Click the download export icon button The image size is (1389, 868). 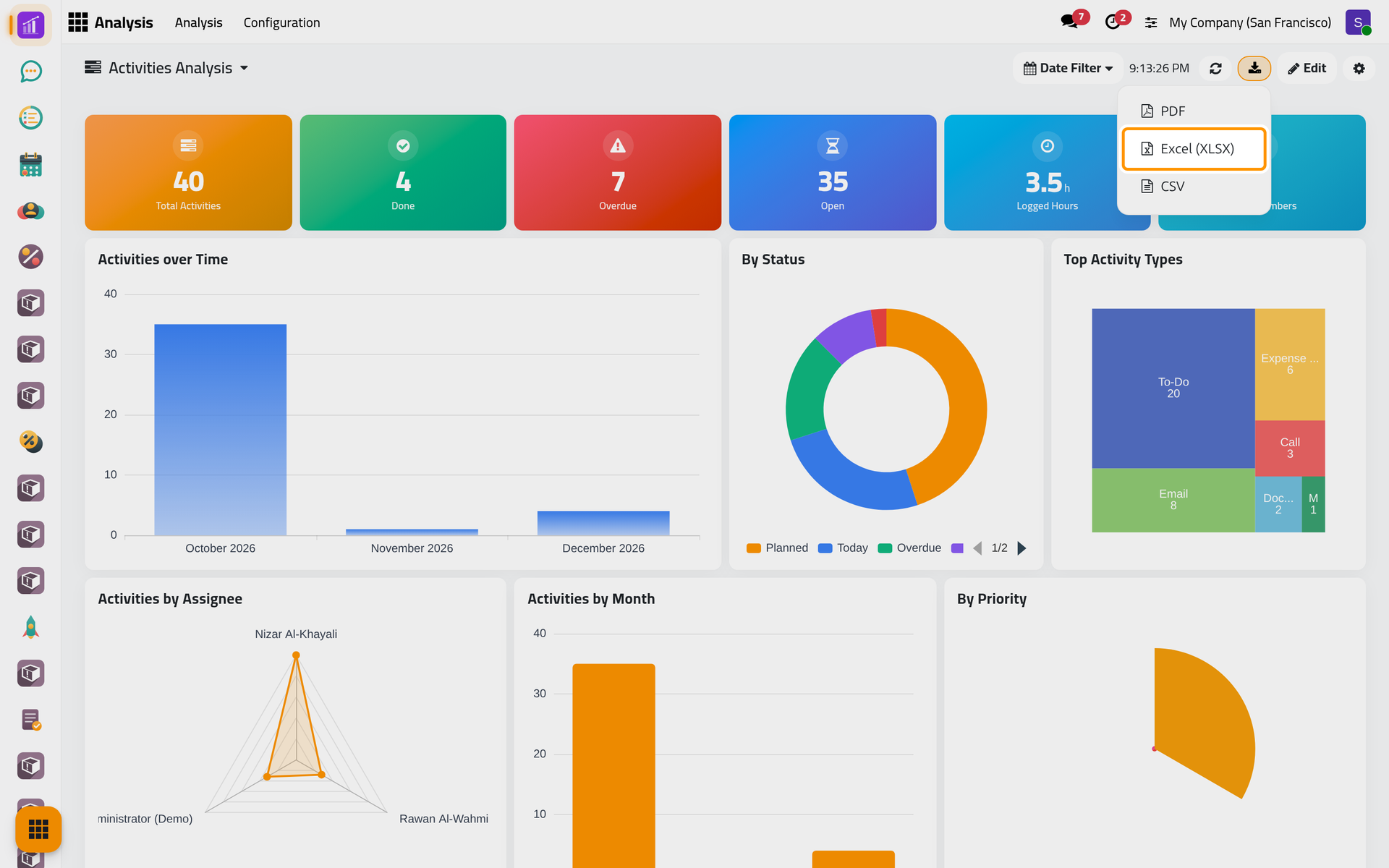tap(1254, 68)
